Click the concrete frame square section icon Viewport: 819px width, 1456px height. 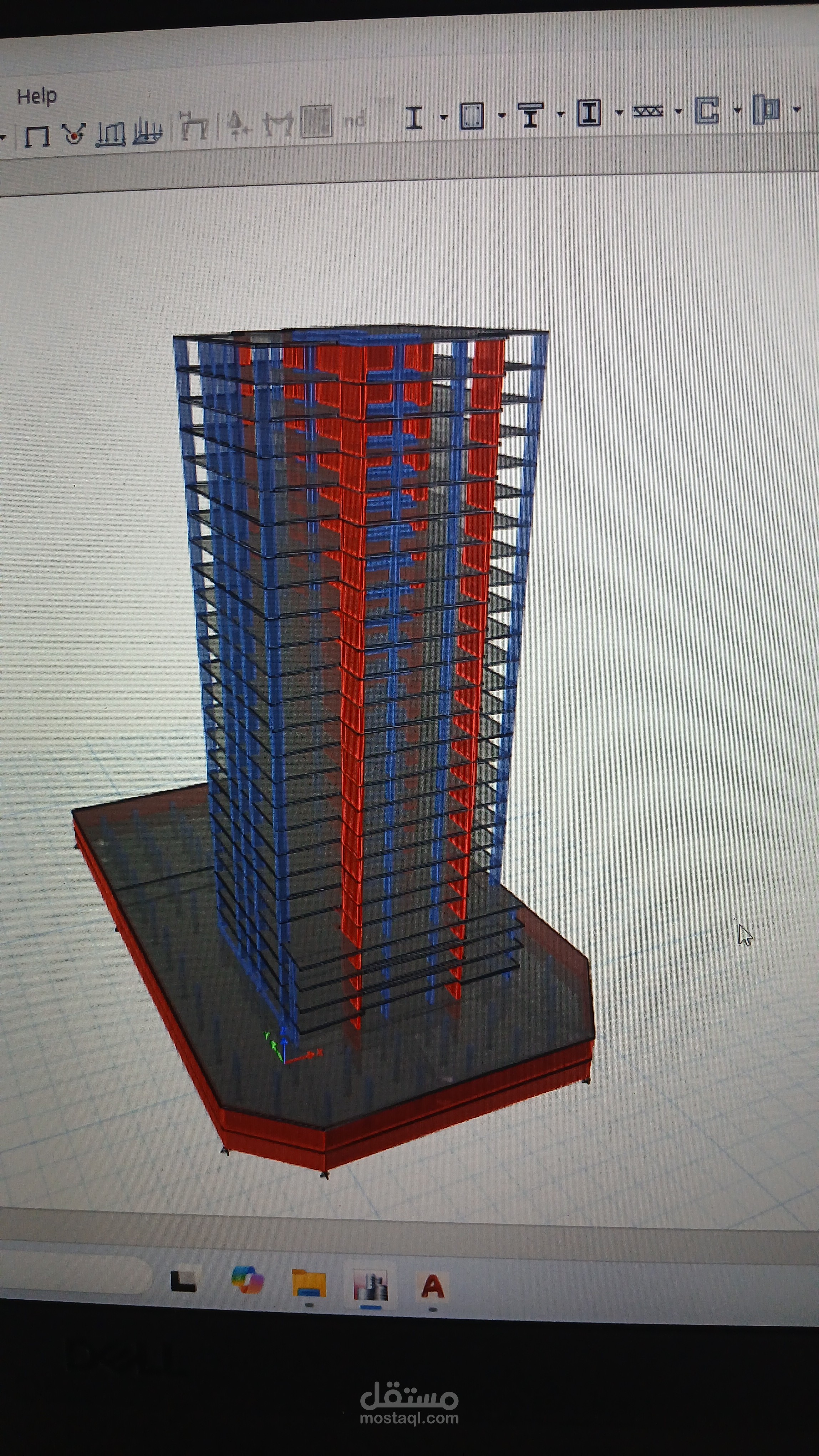point(472,116)
